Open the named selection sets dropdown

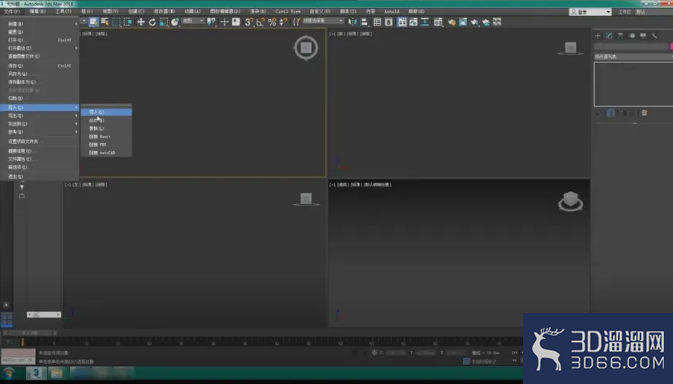coord(323,21)
